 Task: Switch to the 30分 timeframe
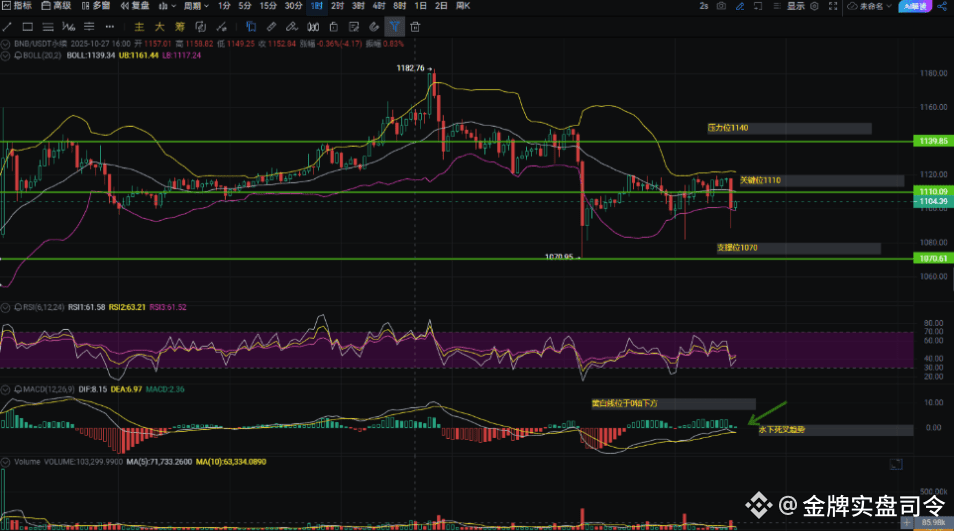pyautogui.click(x=293, y=5)
